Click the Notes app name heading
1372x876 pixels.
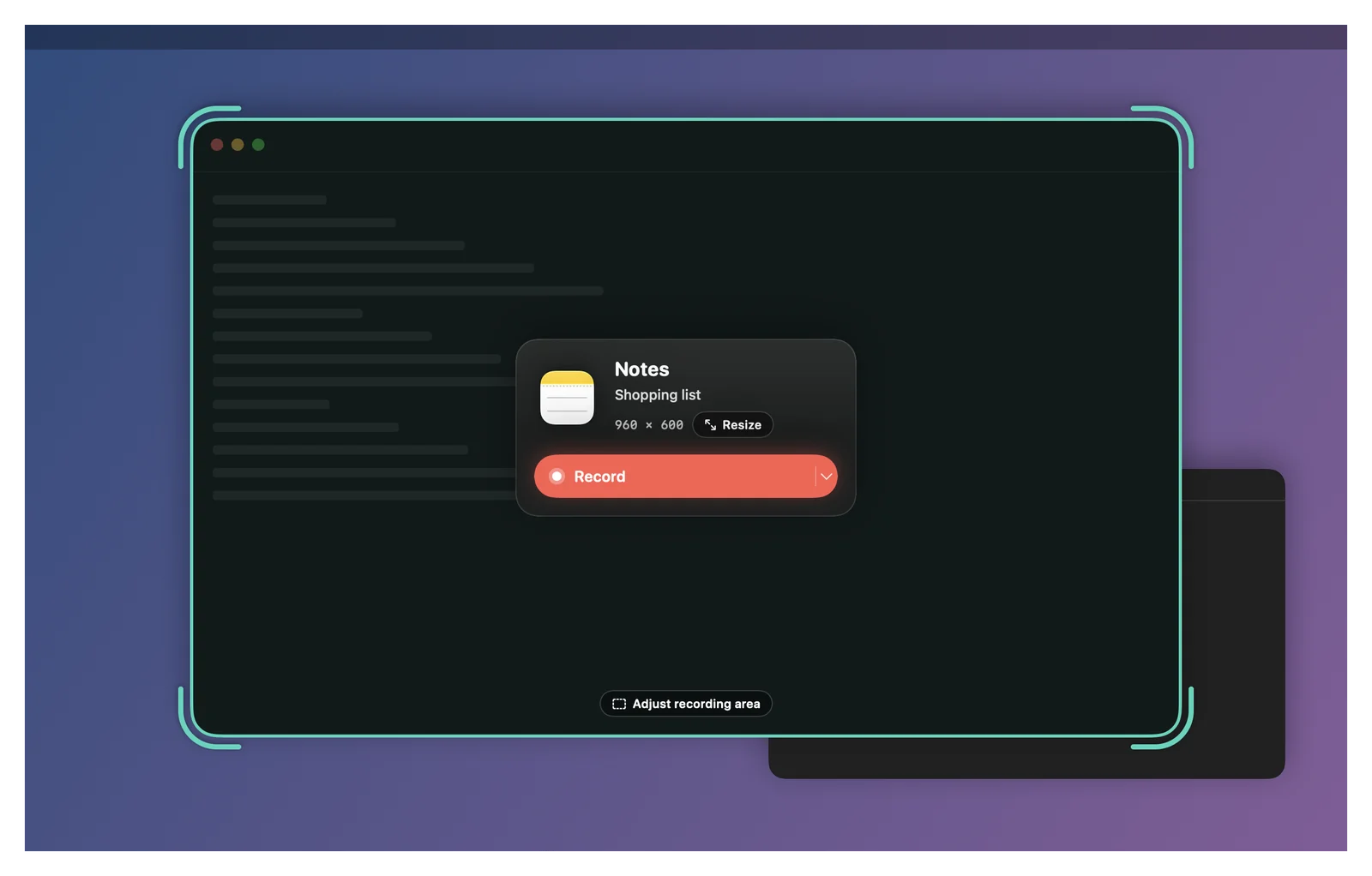pos(641,369)
